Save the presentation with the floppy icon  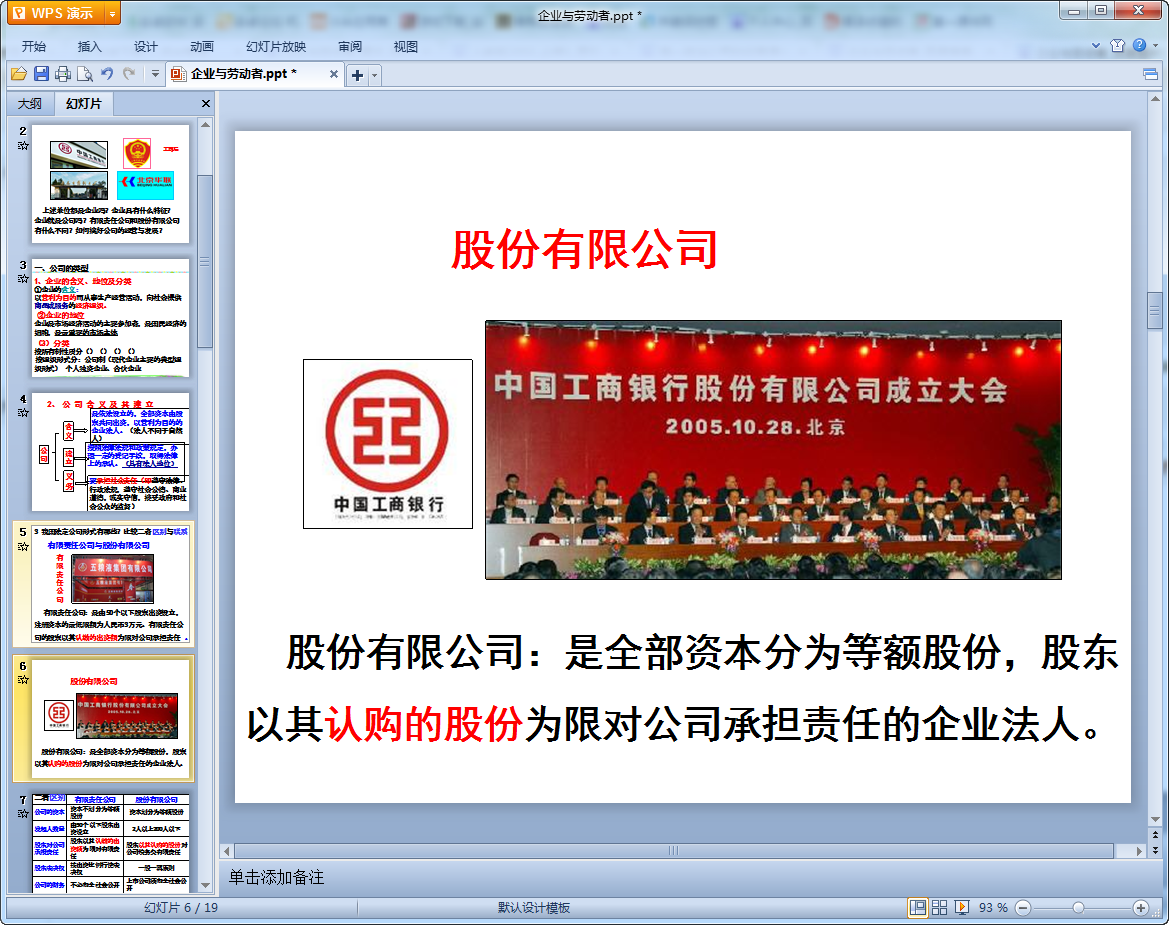[41, 74]
